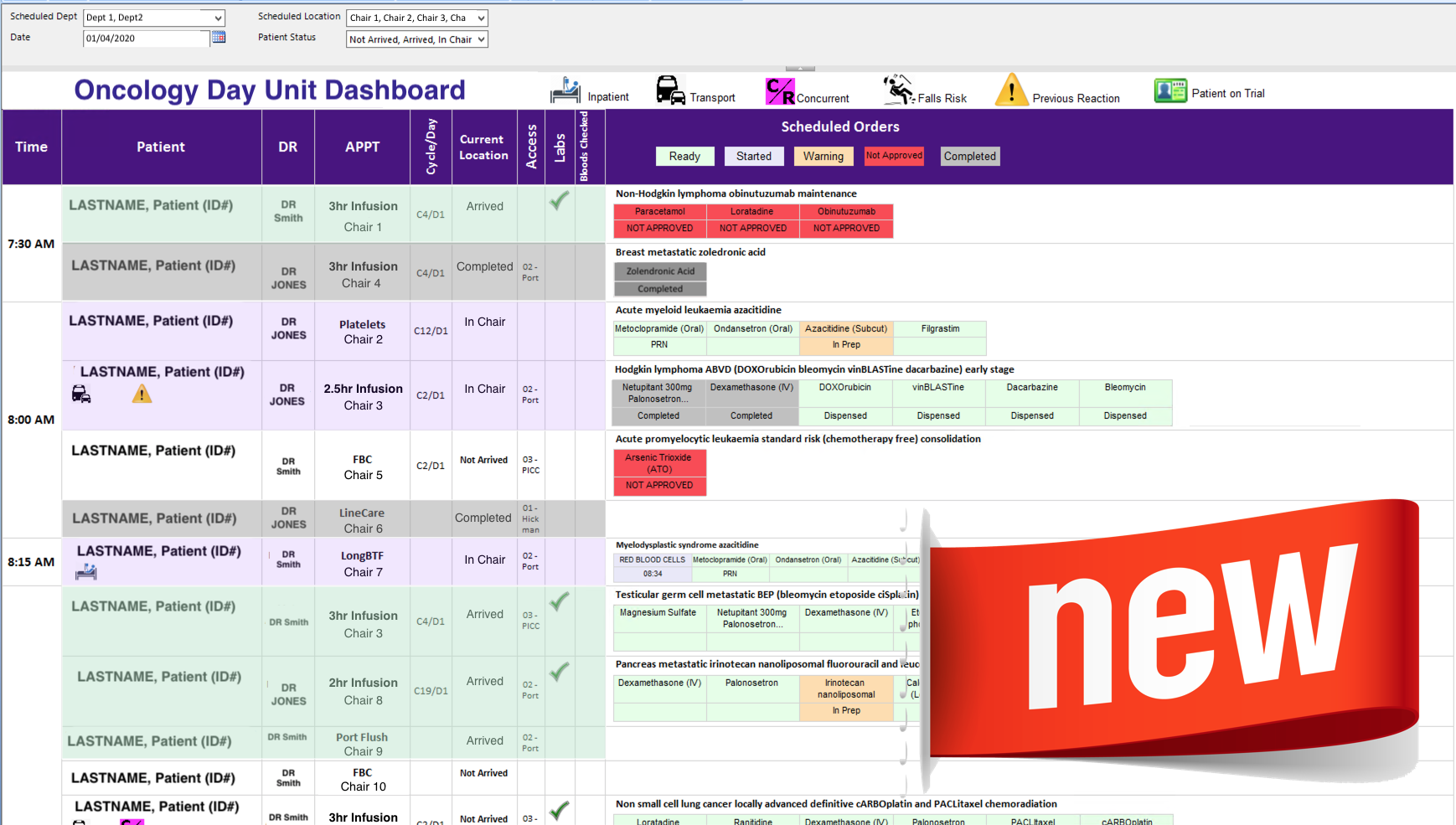Expand the Patient Status dropdown
This screenshot has height=825, width=1456.
tap(481, 39)
